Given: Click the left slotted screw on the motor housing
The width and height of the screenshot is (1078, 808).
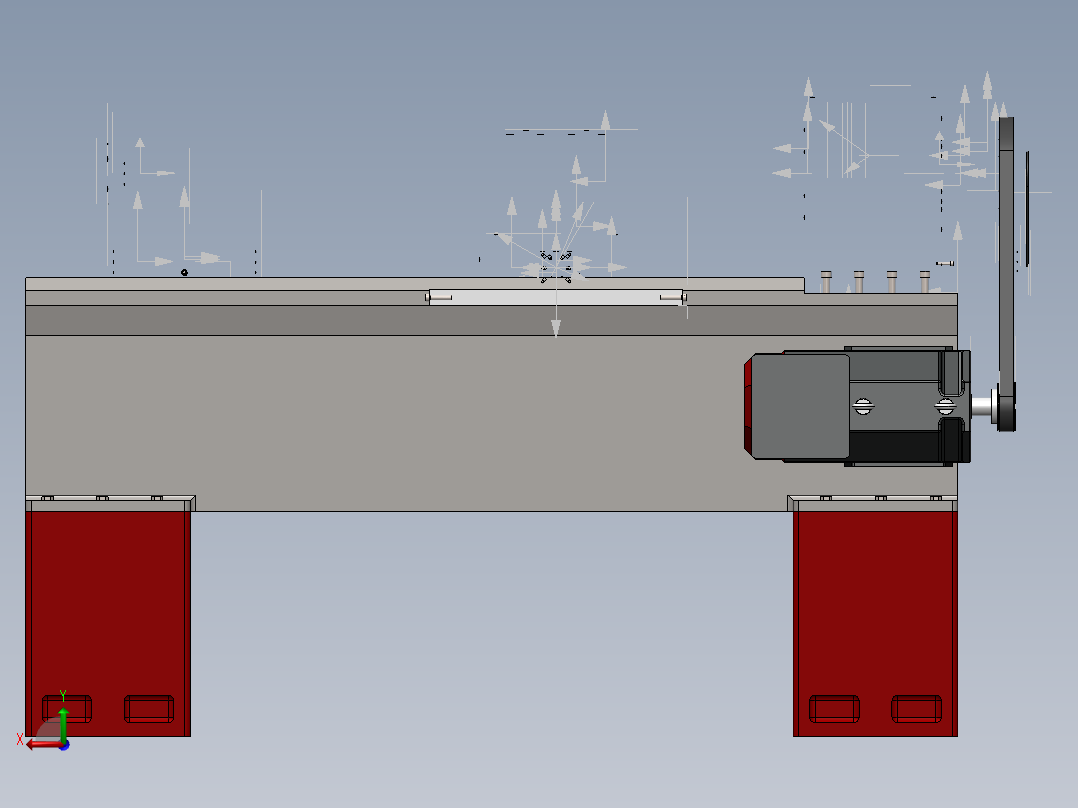Looking at the screenshot, I should click(864, 406).
